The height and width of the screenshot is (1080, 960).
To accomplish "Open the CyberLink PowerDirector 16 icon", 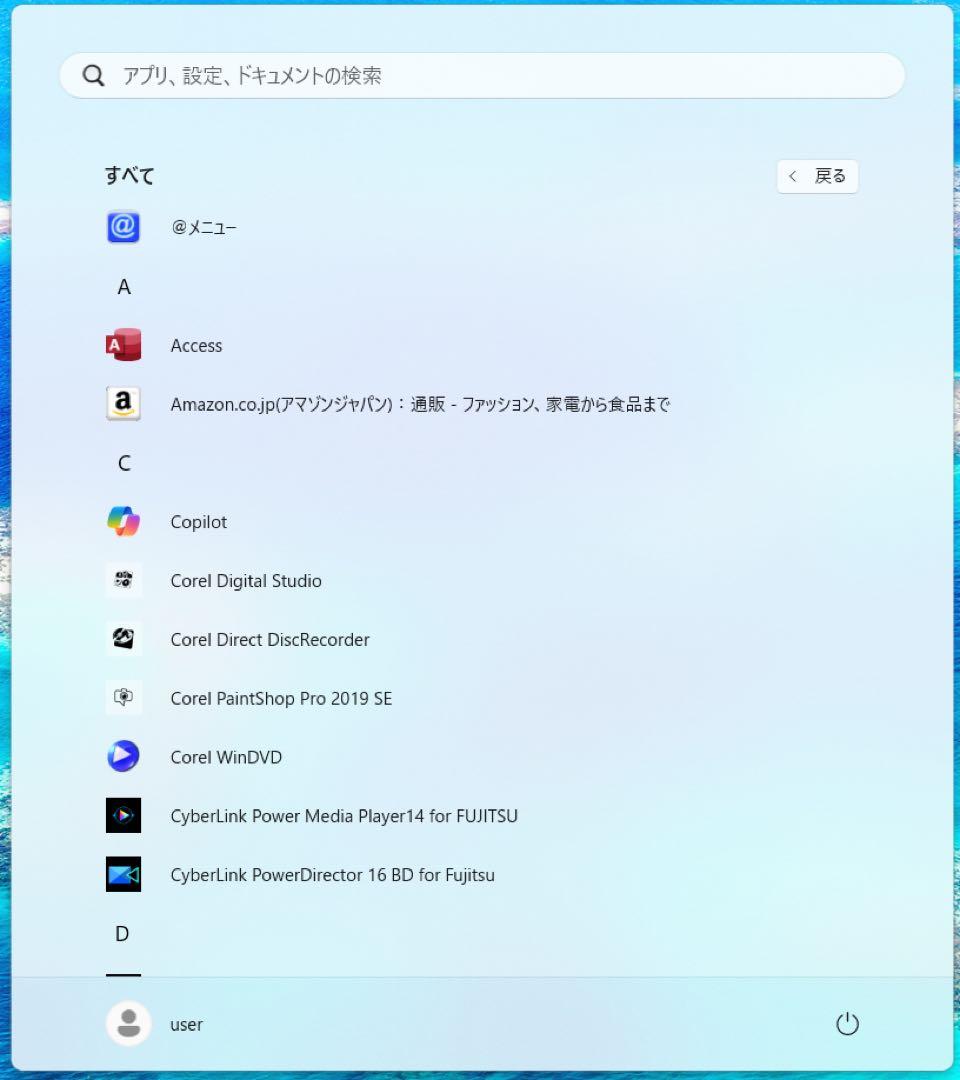I will (x=123, y=874).
